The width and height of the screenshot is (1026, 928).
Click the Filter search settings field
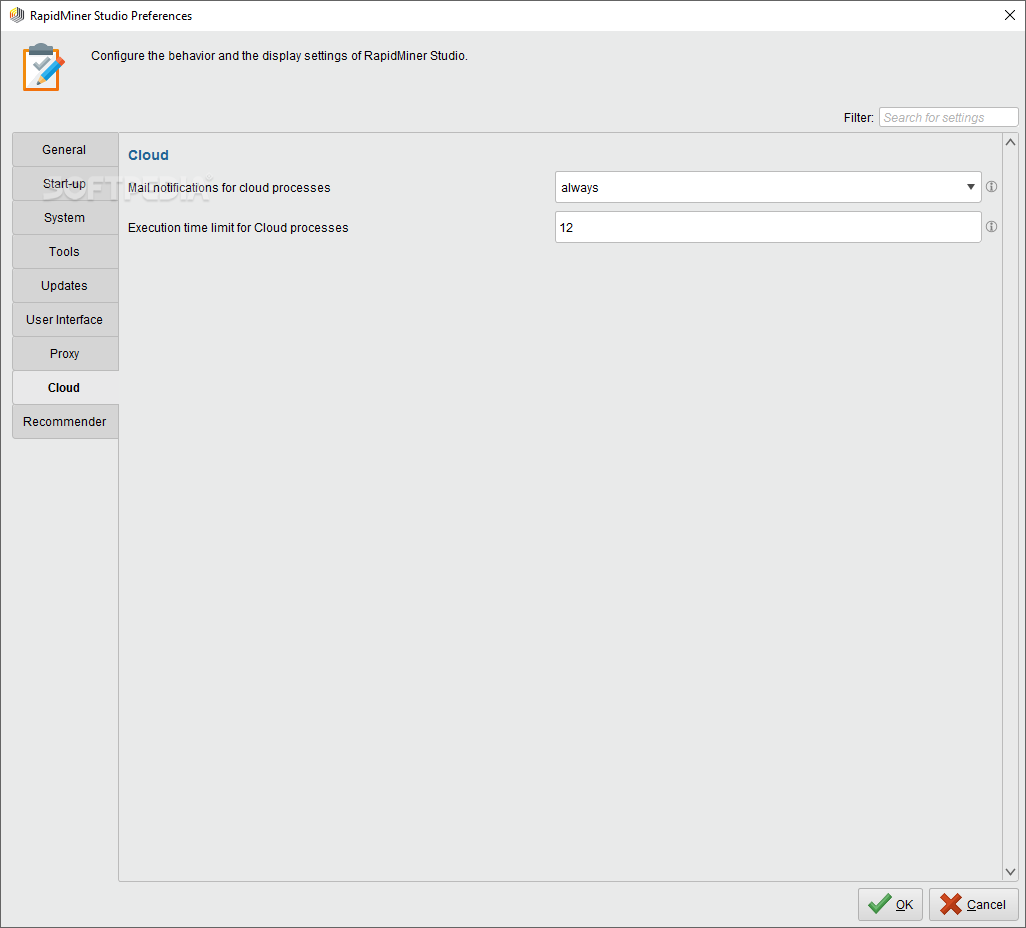pos(948,117)
